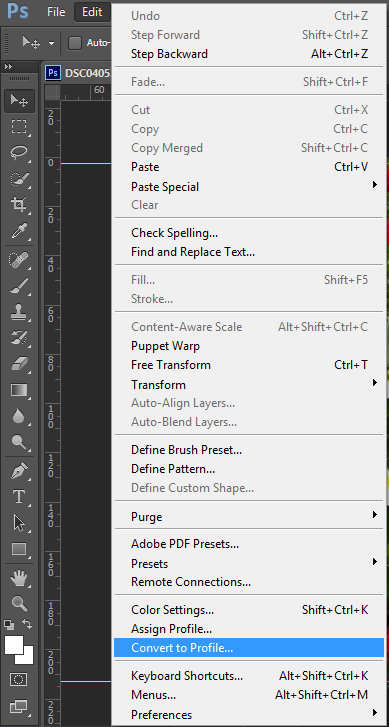Select the Hand tool
The height and width of the screenshot is (727, 389).
point(19,578)
